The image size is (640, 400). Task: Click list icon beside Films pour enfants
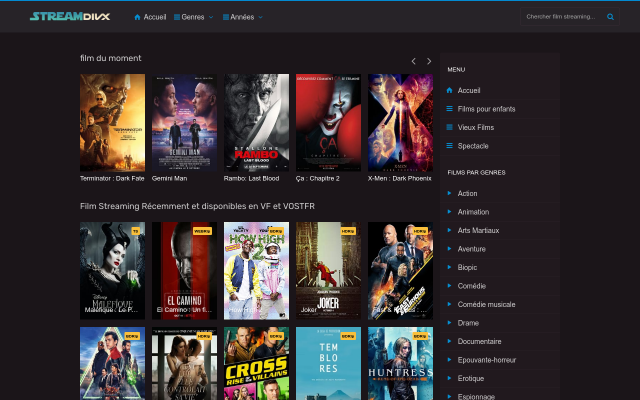point(449,109)
